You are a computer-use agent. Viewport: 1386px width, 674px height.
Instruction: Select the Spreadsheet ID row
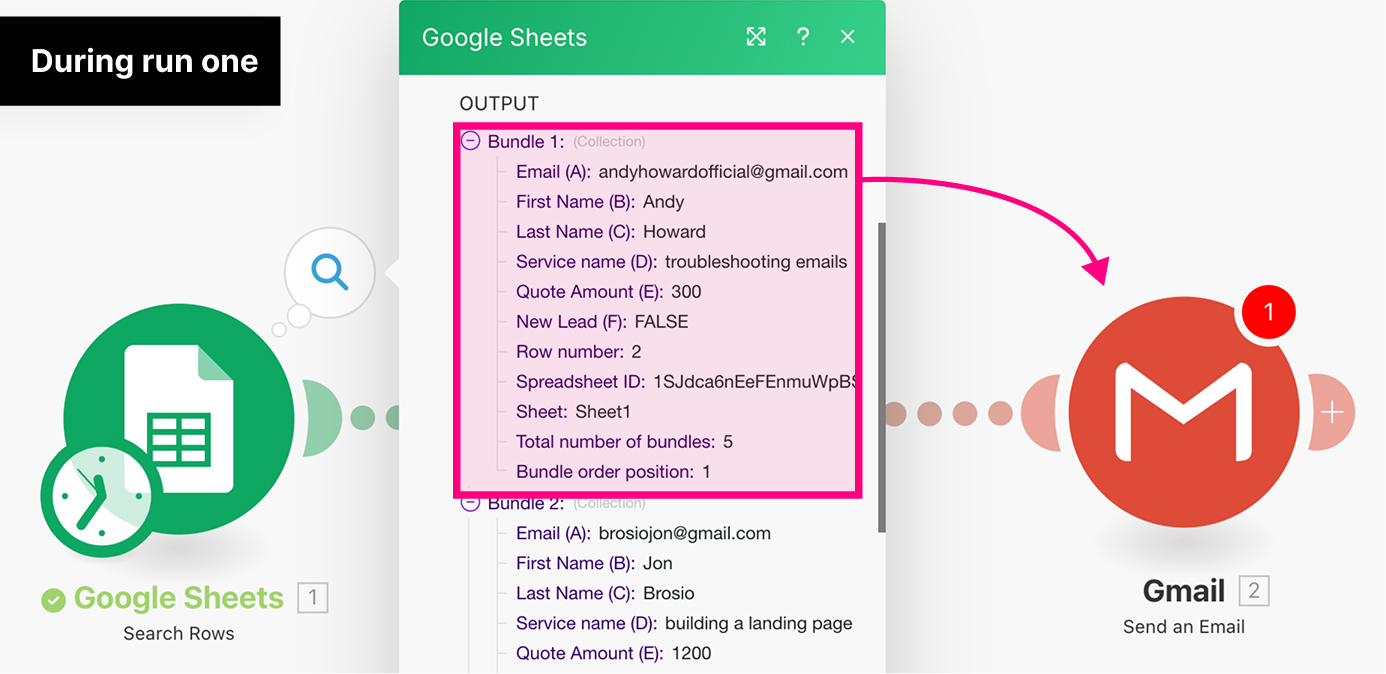tap(685, 382)
